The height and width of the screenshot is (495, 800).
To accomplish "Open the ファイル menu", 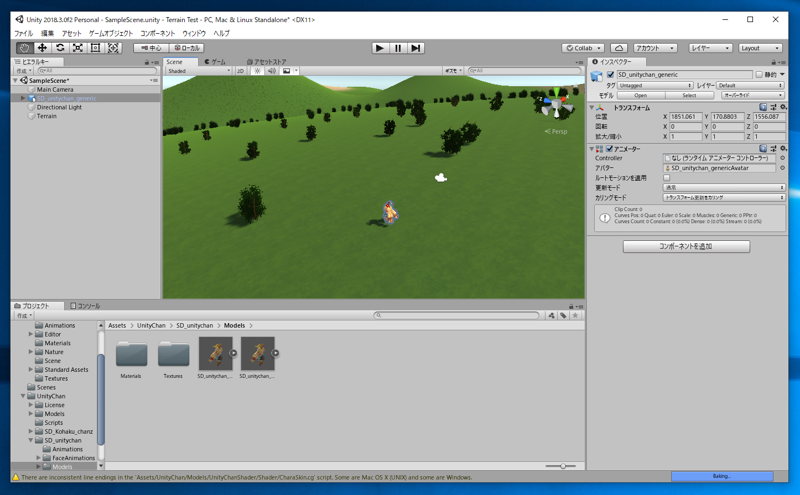I will pos(23,33).
